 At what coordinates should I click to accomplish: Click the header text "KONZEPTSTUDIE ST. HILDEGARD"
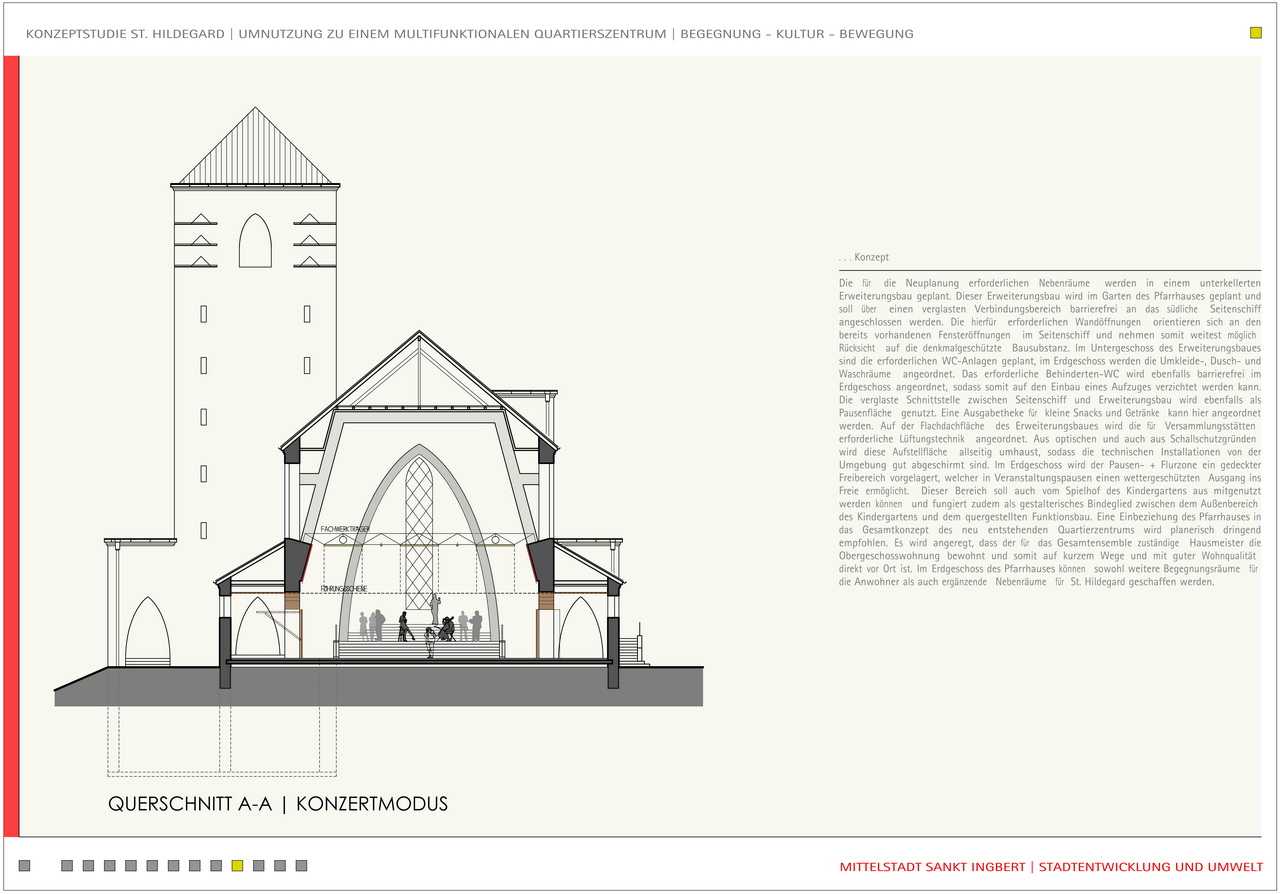tap(125, 34)
